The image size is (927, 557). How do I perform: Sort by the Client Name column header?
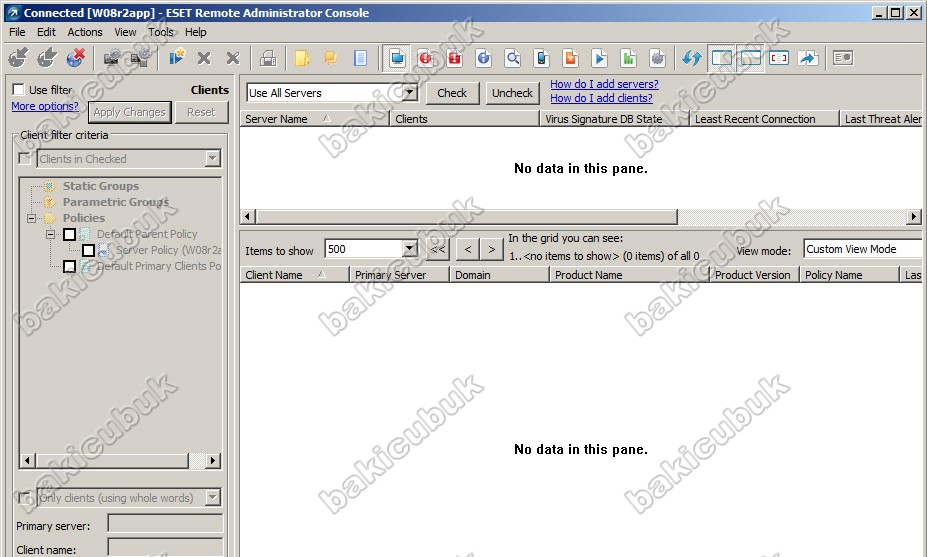click(x=294, y=275)
